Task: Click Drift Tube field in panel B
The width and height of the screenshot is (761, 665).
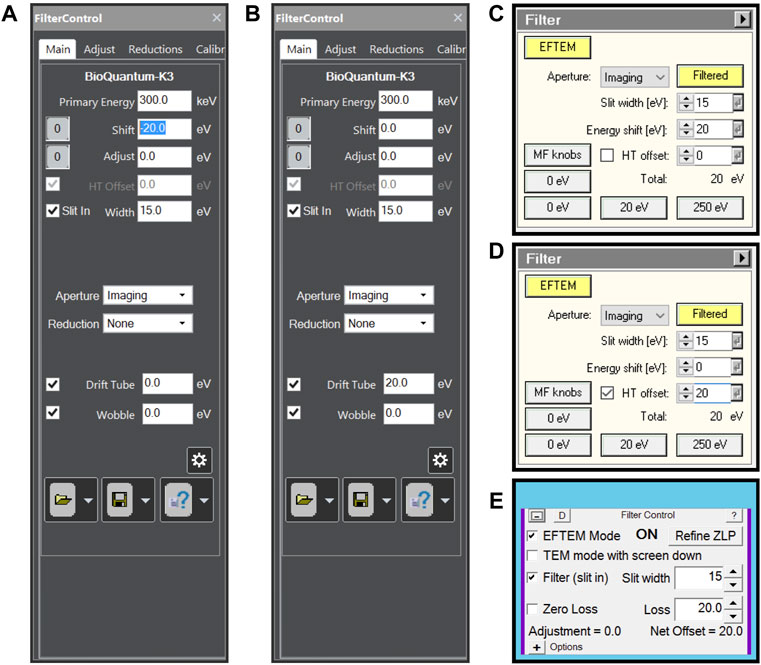Action: click(x=408, y=383)
